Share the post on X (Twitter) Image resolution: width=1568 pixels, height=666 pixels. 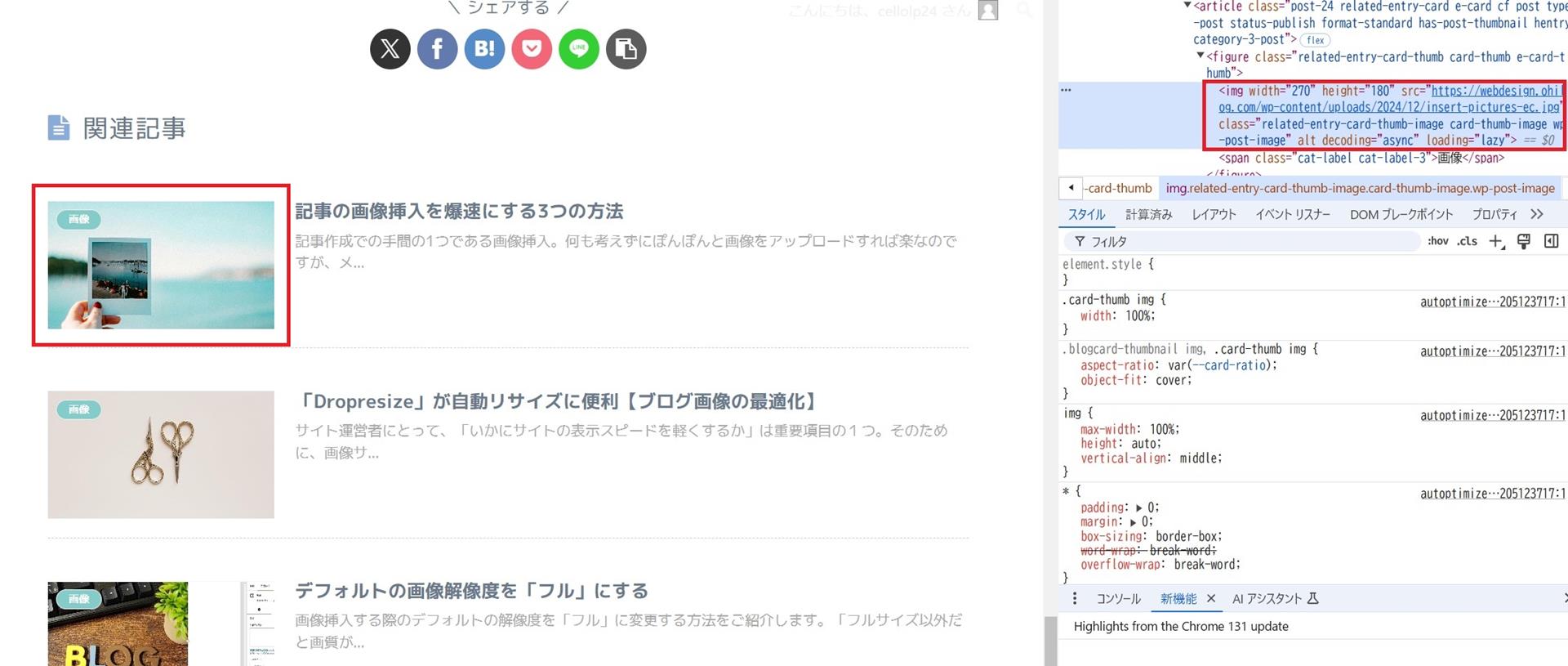tap(390, 49)
